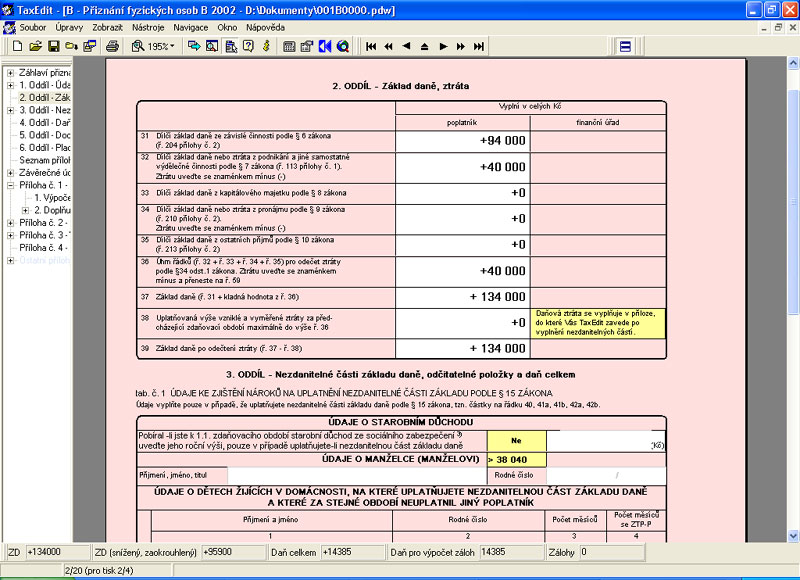800x580 pixels.
Task: Click the row 32 poplatník value +40 000
Action: click(463, 168)
